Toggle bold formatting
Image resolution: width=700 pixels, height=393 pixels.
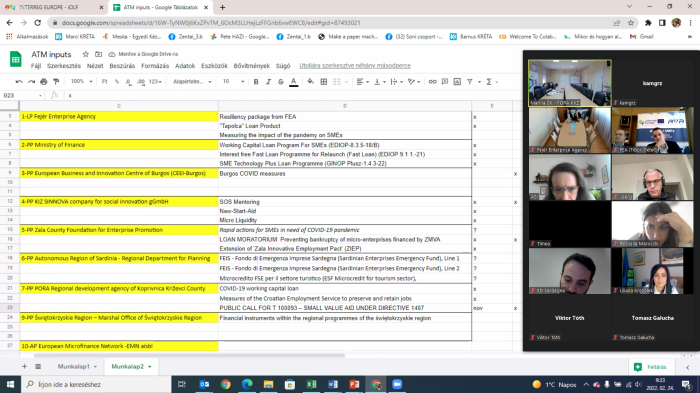point(256,82)
